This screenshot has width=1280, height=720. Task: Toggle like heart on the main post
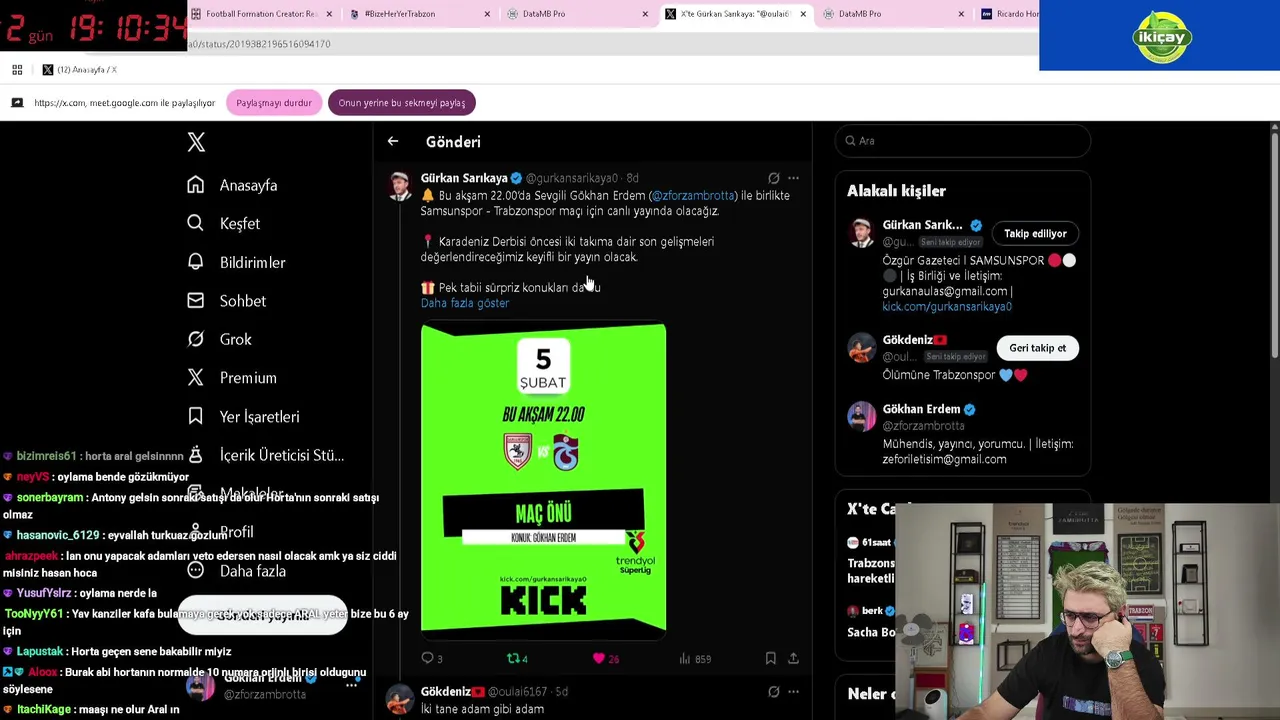click(598, 658)
